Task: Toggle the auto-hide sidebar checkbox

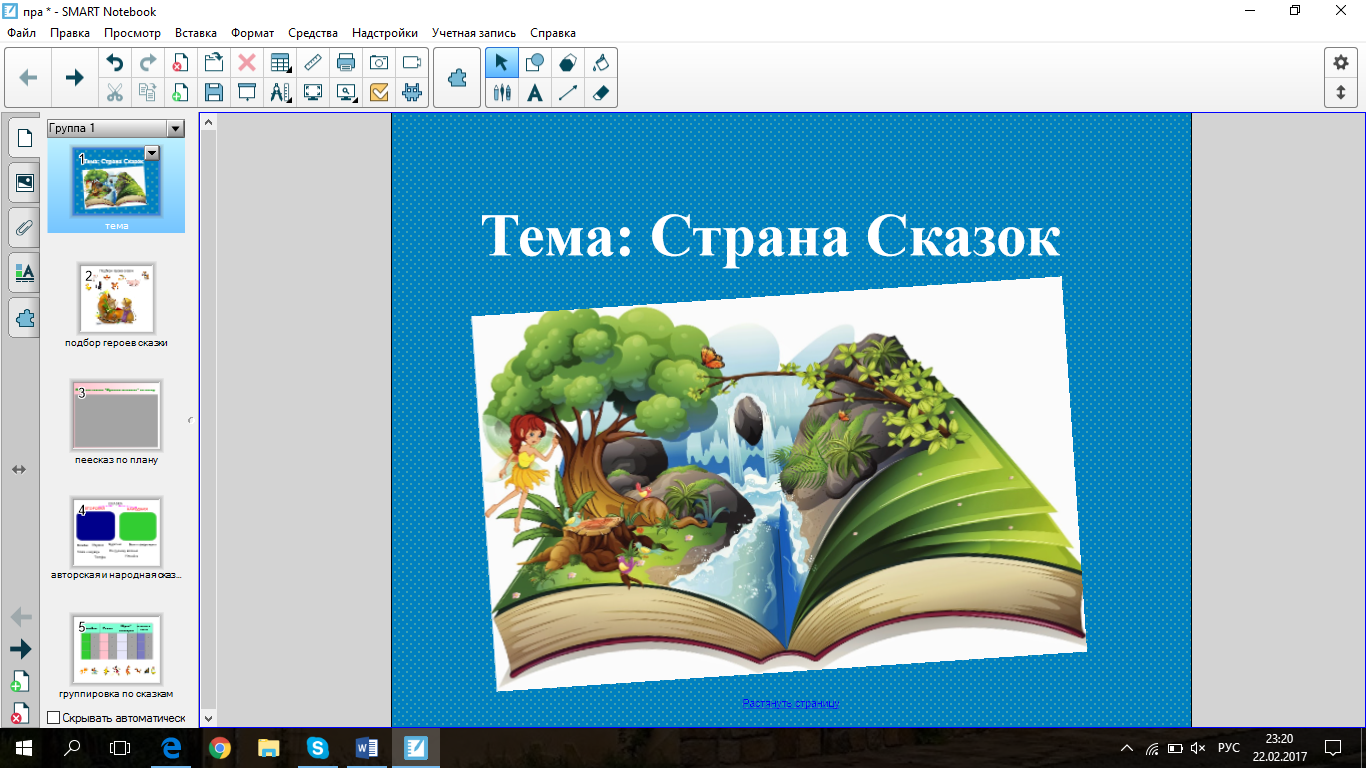Action: tap(54, 717)
